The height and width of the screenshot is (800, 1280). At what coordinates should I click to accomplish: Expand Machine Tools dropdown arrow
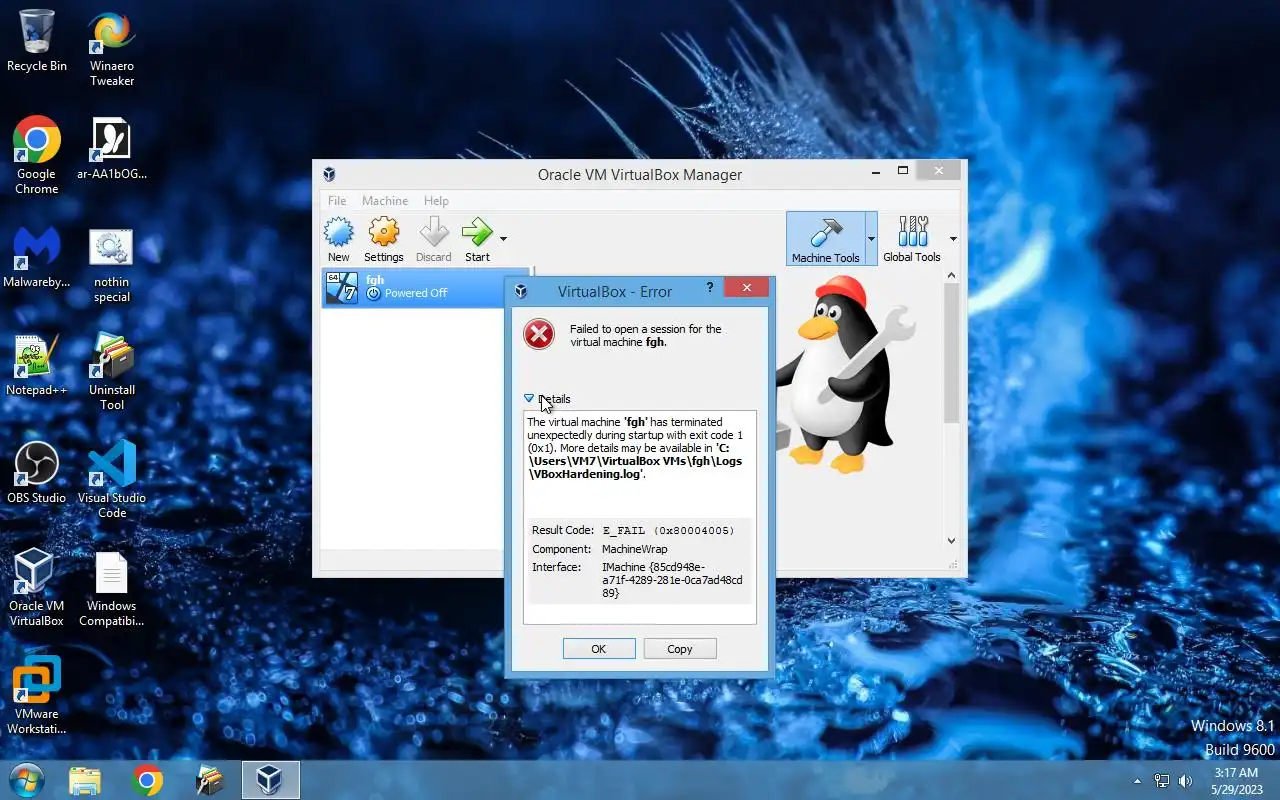coord(871,239)
